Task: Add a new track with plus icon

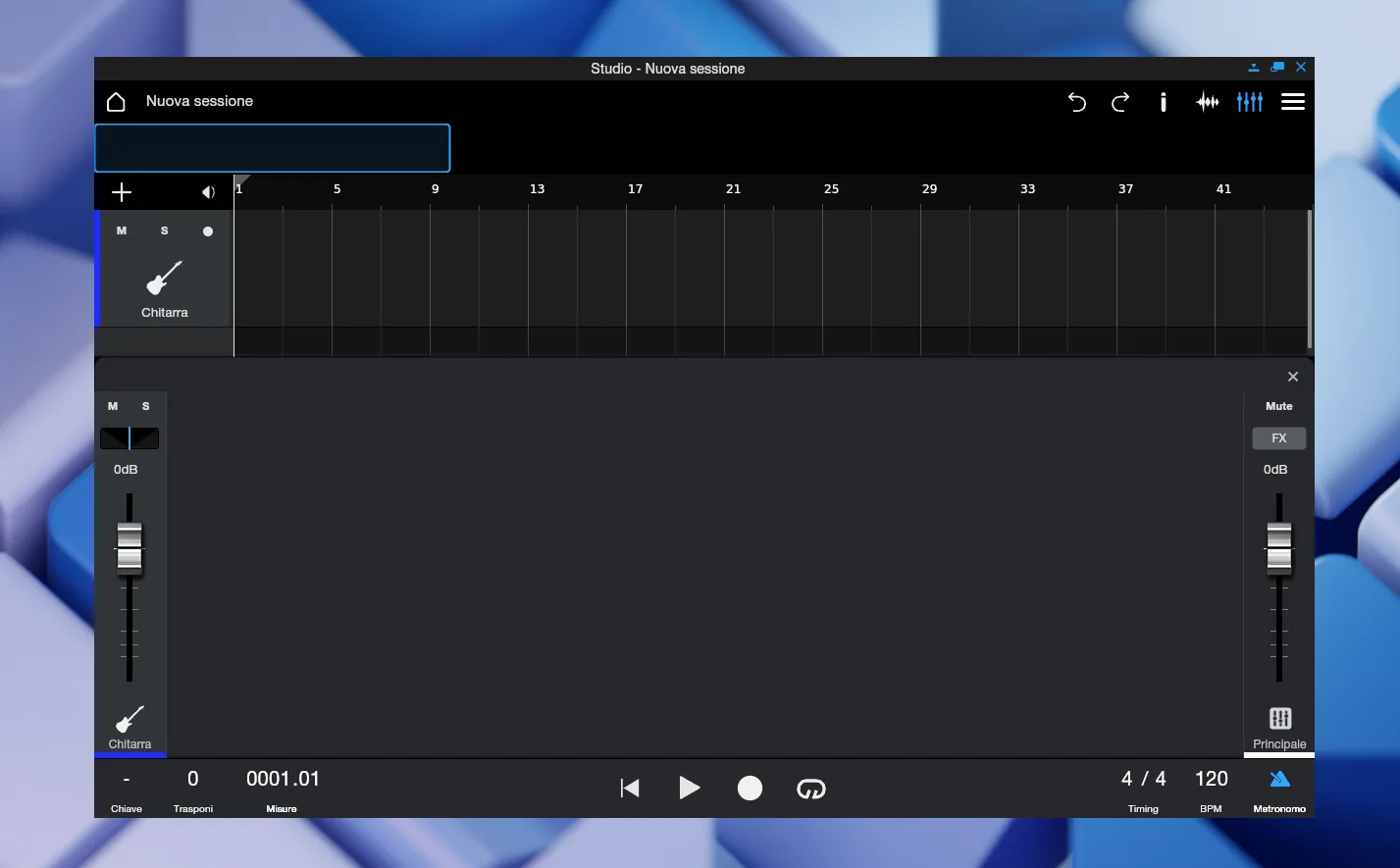Action: pyautogui.click(x=122, y=192)
